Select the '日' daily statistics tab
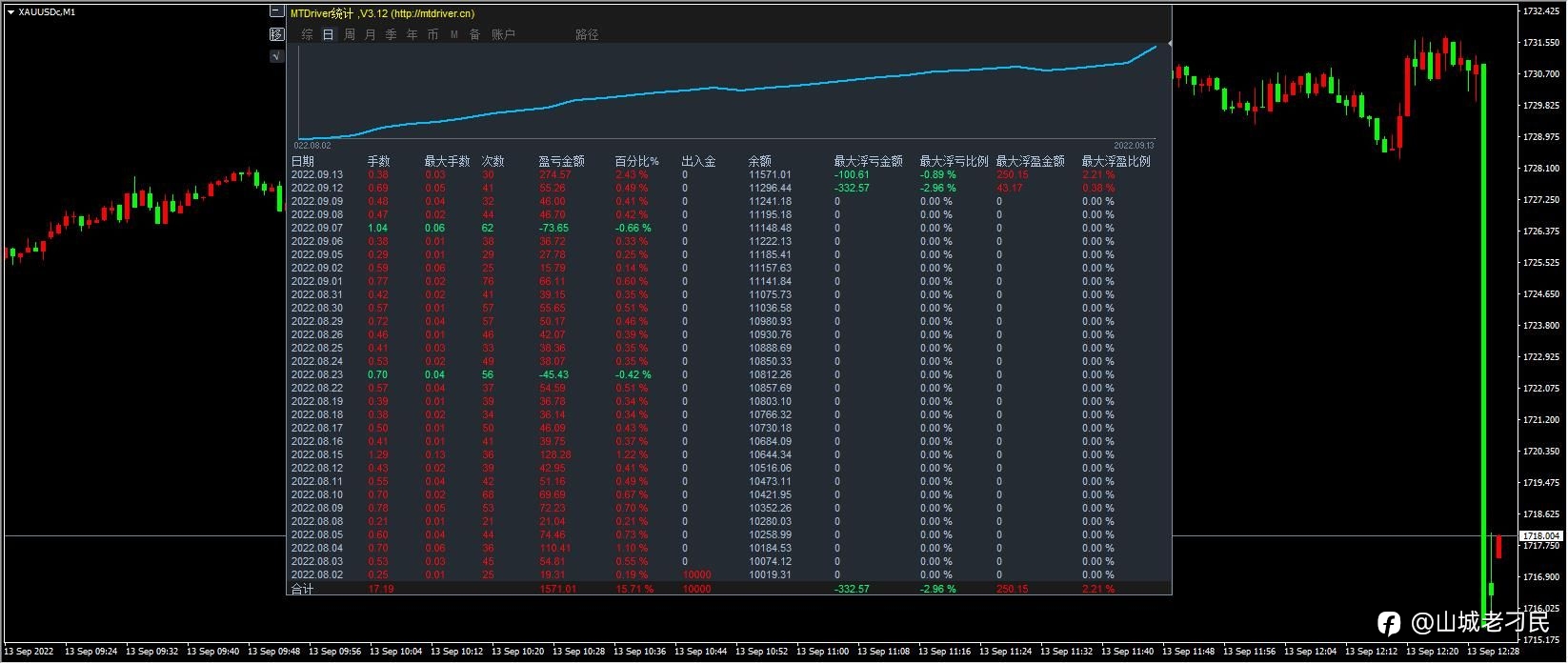The image size is (1568, 664). (x=328, y=34)
